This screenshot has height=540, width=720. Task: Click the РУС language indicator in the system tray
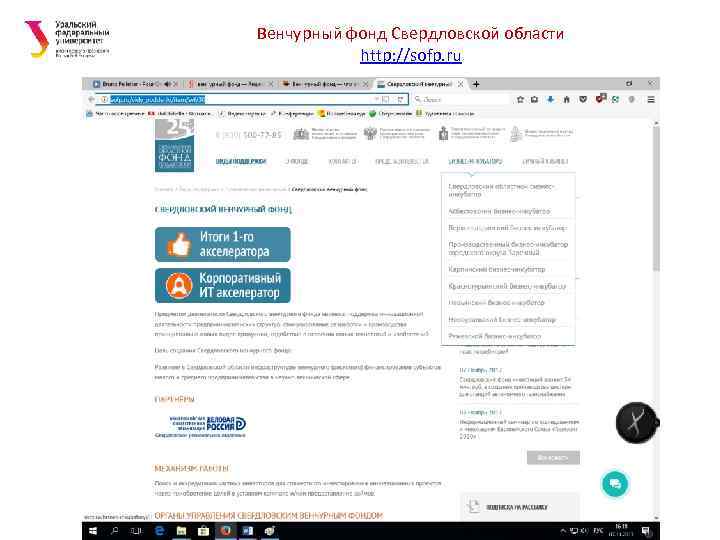[598, 531]
